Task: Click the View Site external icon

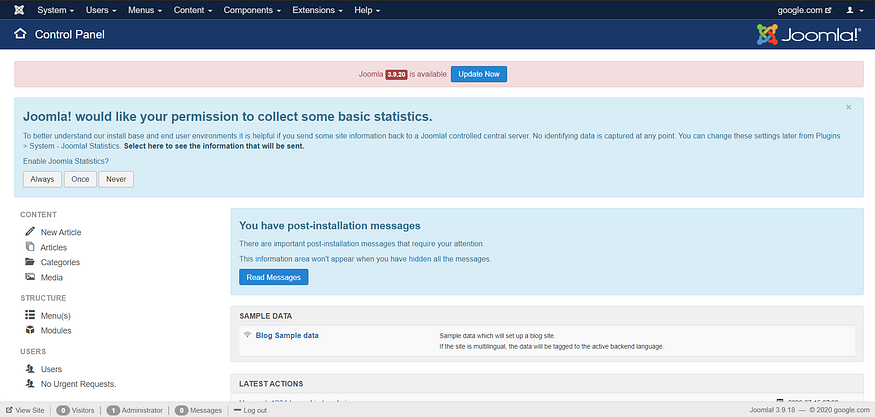Action: 9,410
